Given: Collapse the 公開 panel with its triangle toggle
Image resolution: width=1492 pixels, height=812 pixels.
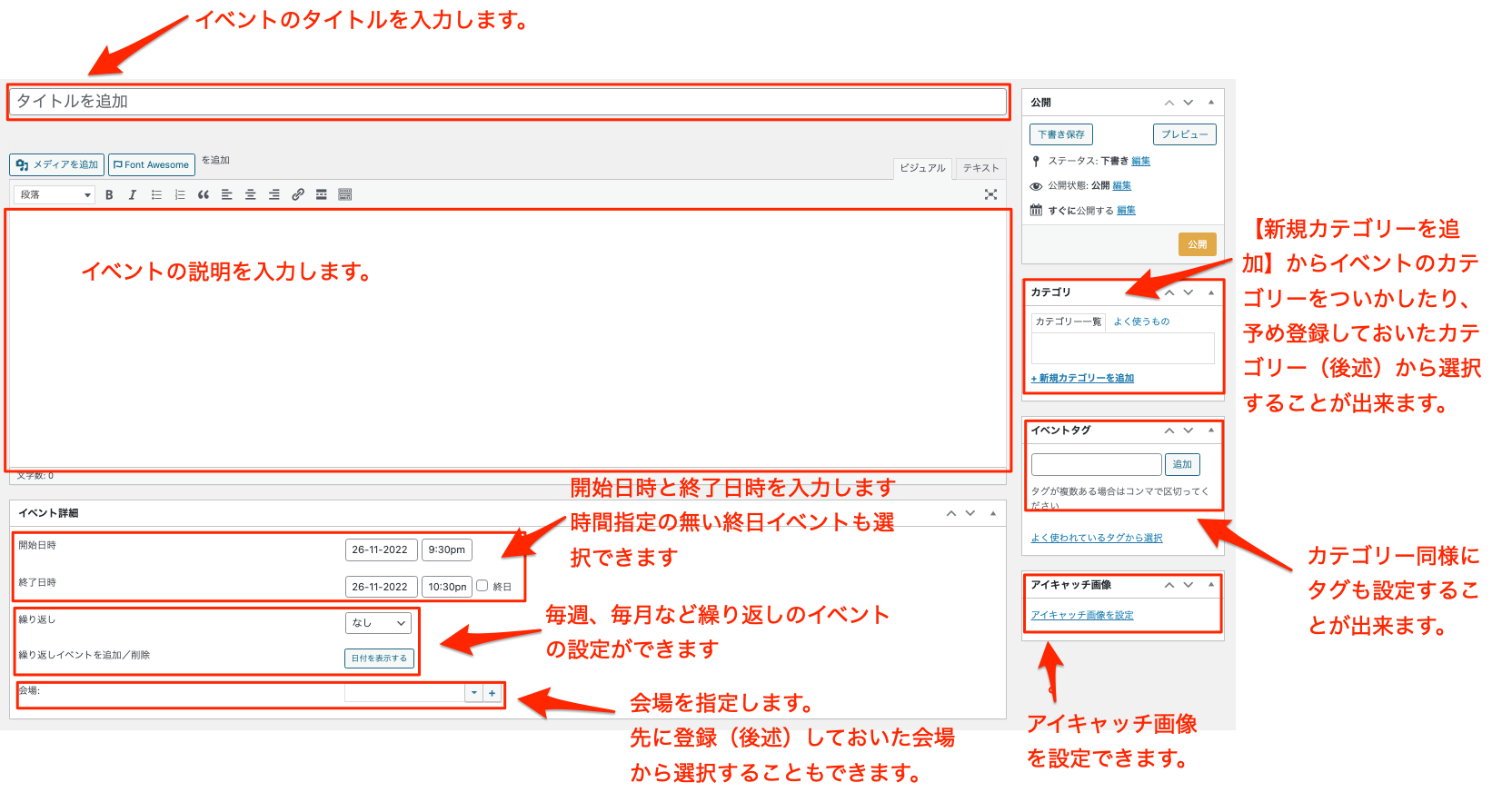Looking at the screenshot, I should 1211,103.
